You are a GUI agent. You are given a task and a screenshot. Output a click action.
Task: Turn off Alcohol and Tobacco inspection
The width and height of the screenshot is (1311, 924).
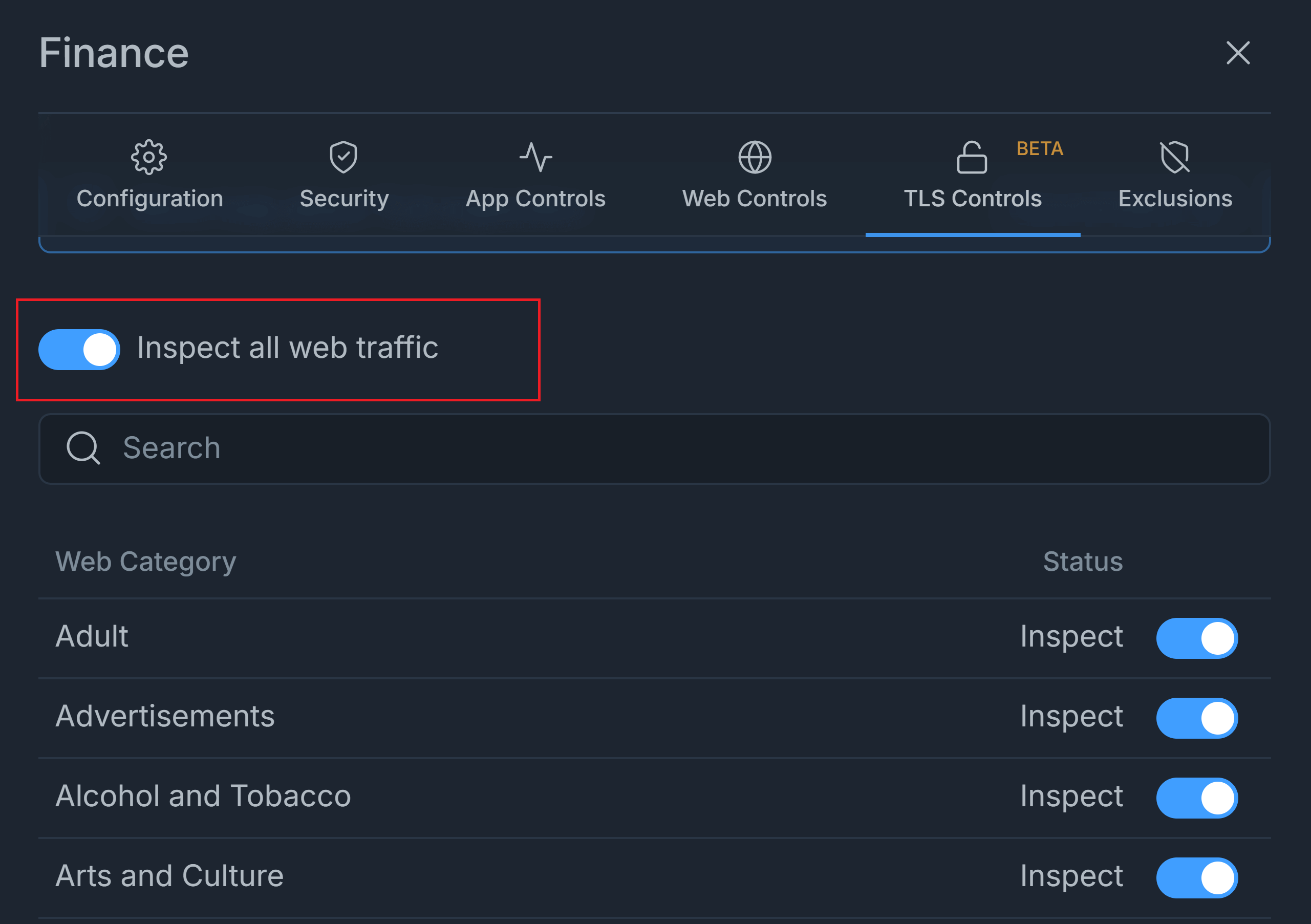1196,798
